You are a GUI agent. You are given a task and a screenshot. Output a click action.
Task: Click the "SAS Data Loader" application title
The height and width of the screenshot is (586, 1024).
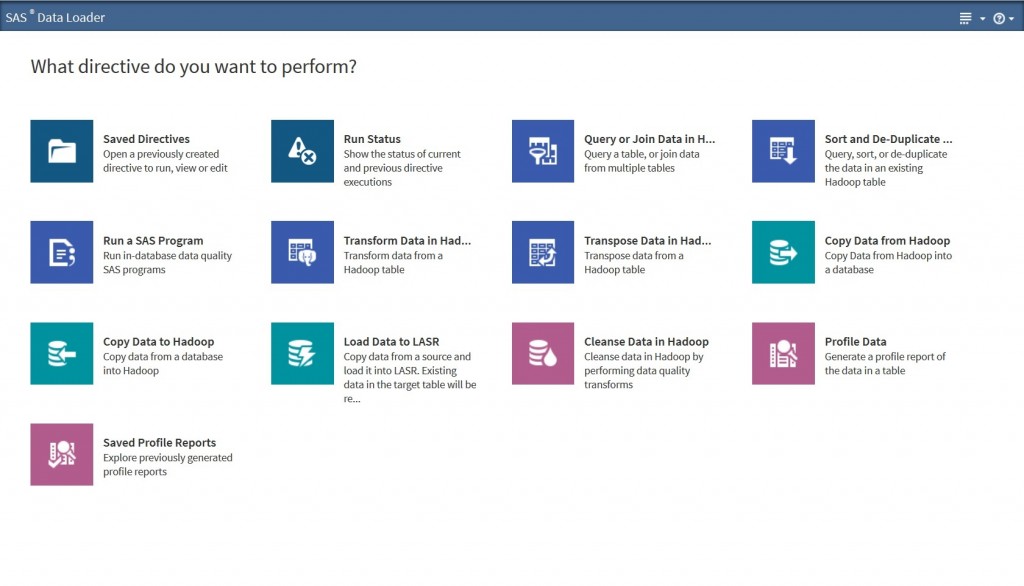pyautogui.click(x=55, y=18)
